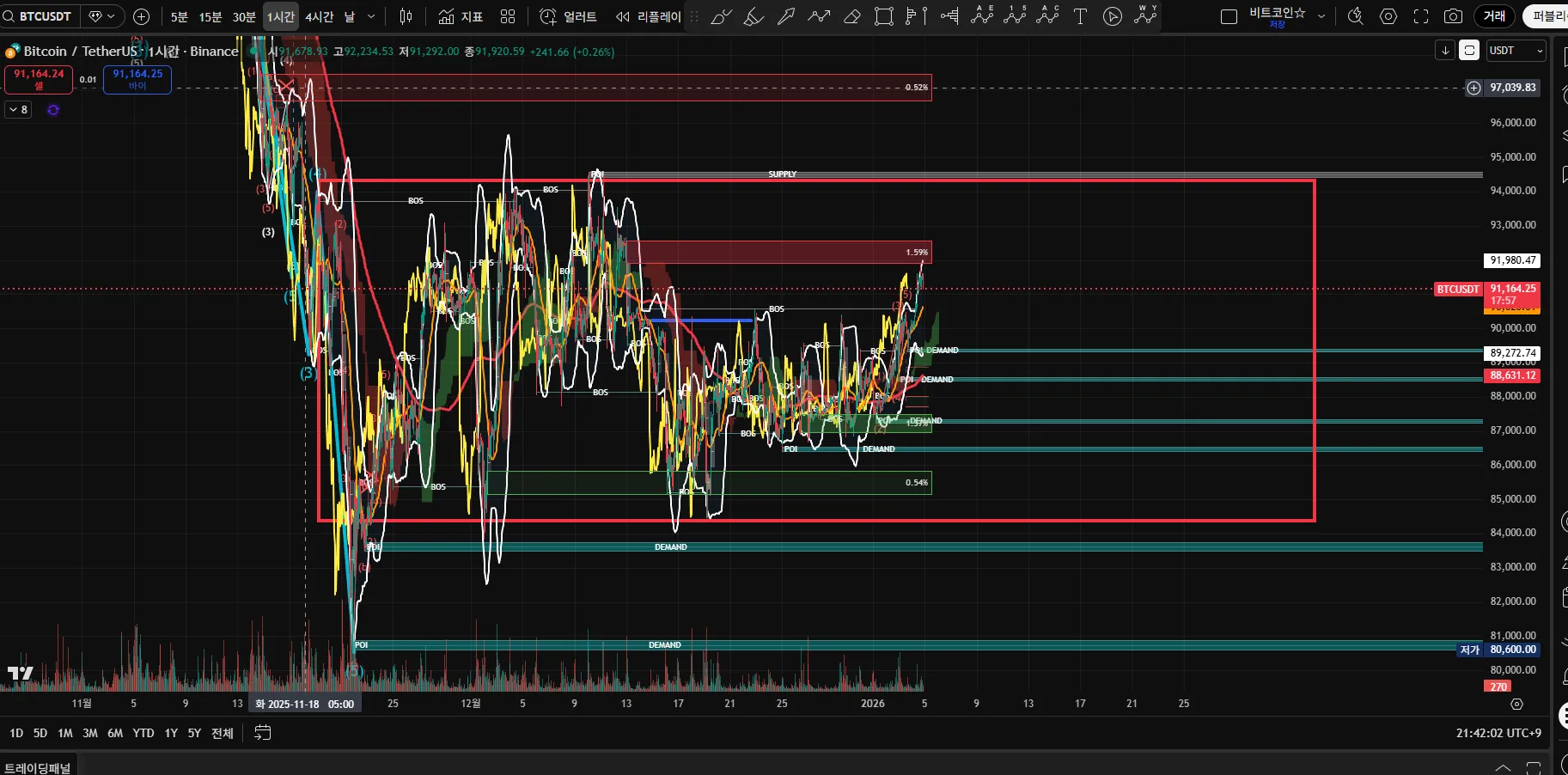Take a chart snapshot with the camera icon
Image resolution: width=1568 pixels, height=775 pixels.
coord(1453,16)
